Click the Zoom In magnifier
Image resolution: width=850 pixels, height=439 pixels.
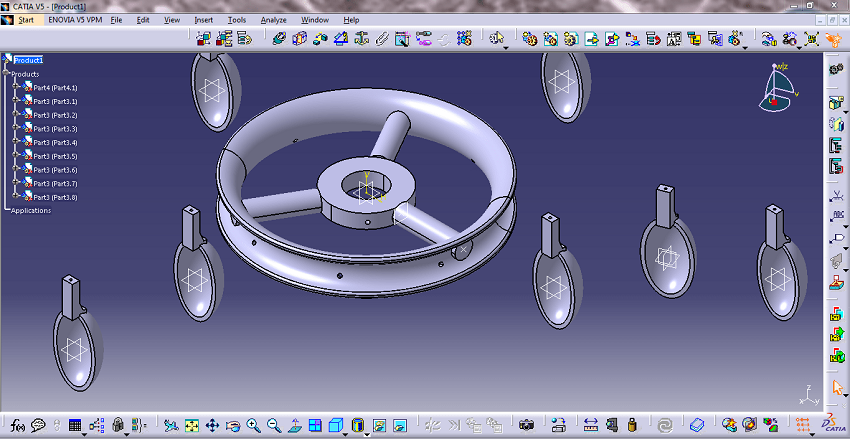click(254, 424)
